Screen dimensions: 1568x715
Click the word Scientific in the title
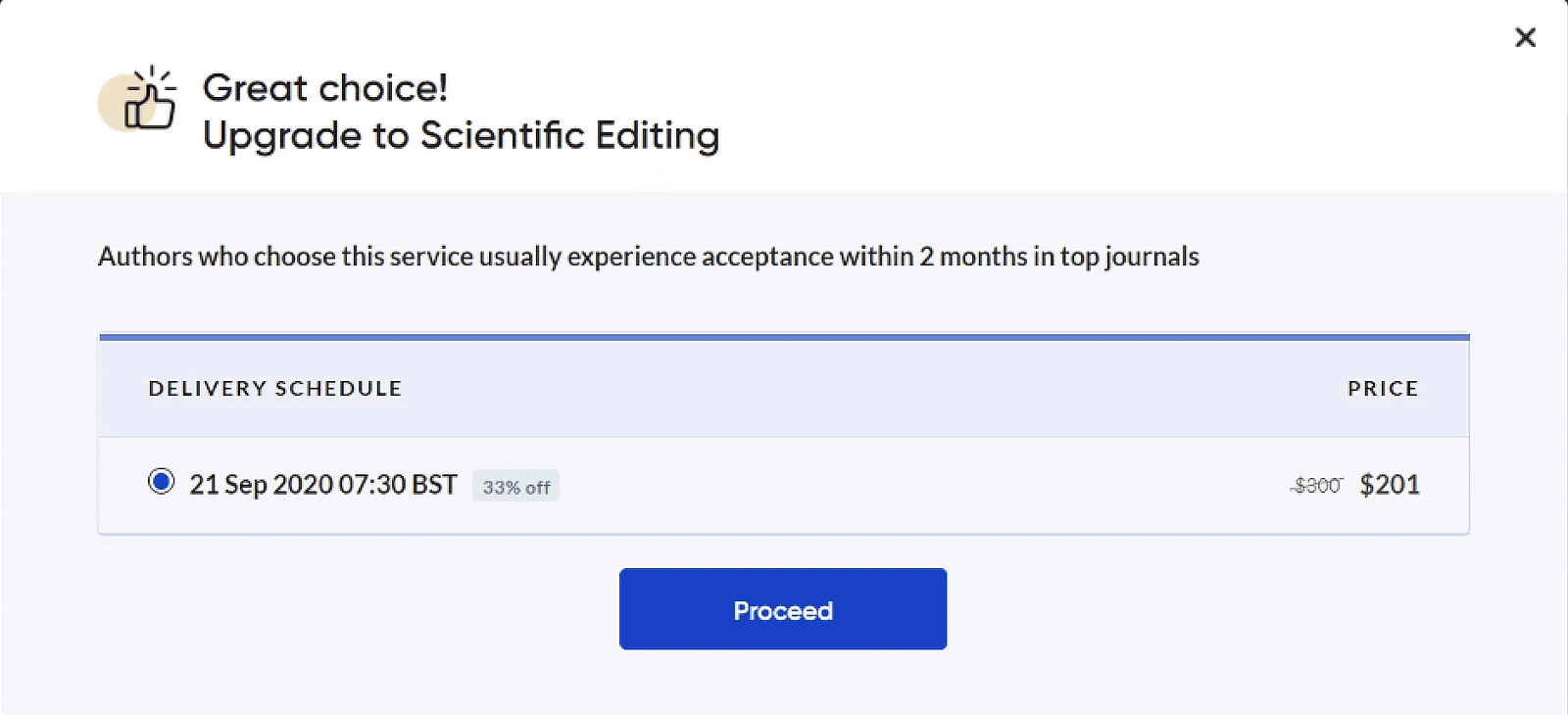pos(502,134)
